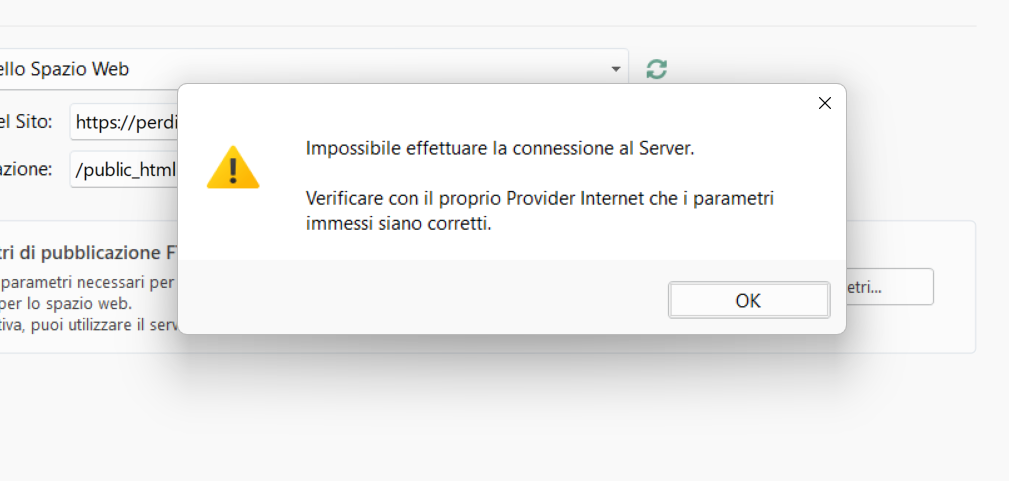Click OK in the connection error dialog

[x=748, y=300]
